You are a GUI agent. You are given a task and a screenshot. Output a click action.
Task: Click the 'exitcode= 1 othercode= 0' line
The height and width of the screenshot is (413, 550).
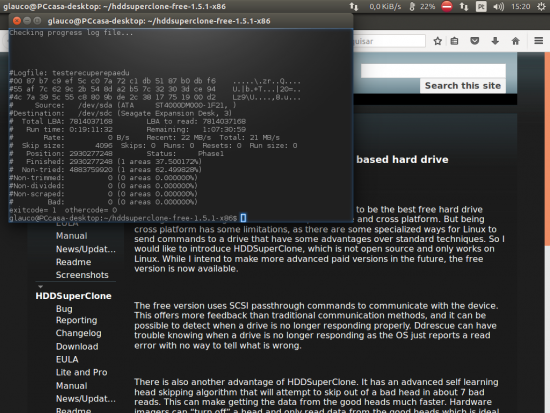coord(63,210)
